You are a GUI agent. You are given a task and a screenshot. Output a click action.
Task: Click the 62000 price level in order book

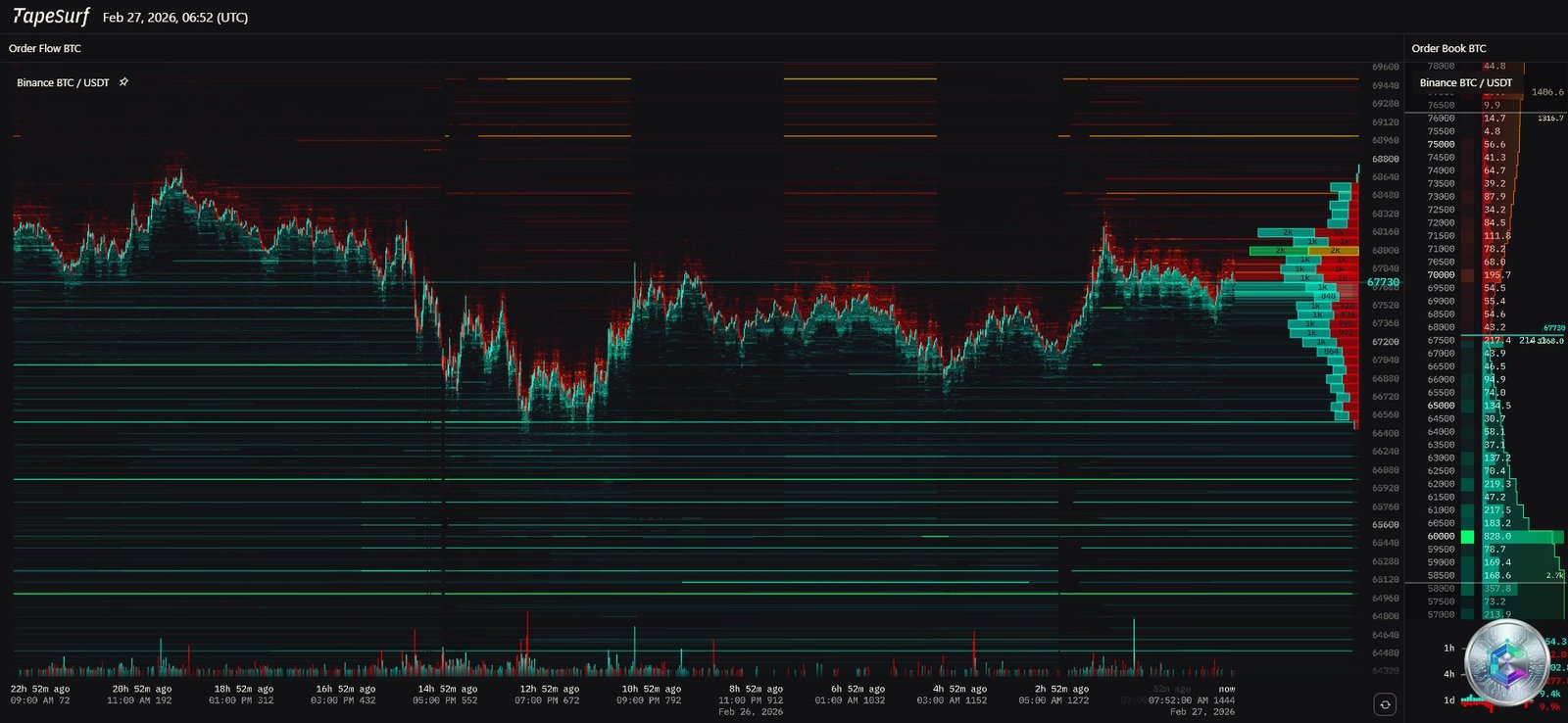coord(1441,484)
